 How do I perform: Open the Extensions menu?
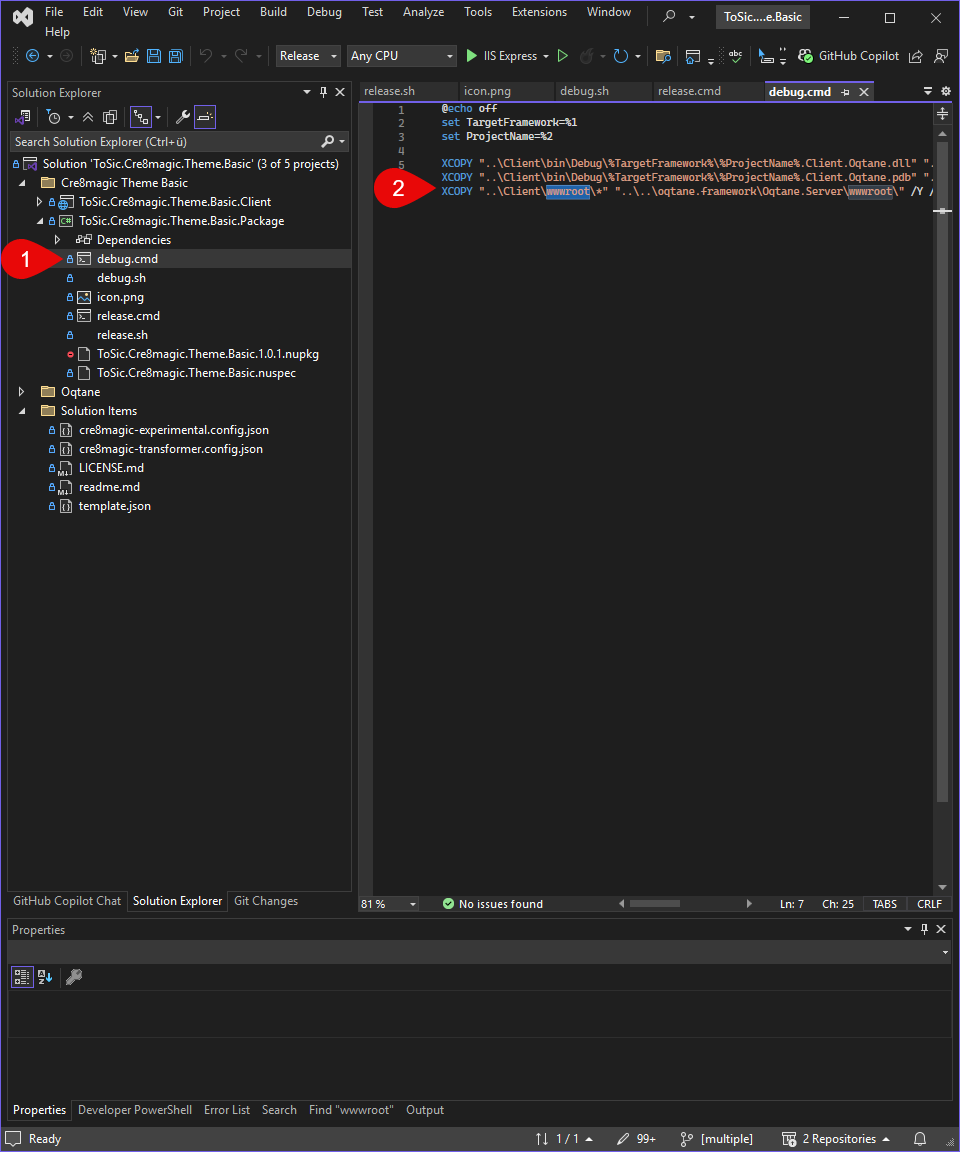coord(539,12)
